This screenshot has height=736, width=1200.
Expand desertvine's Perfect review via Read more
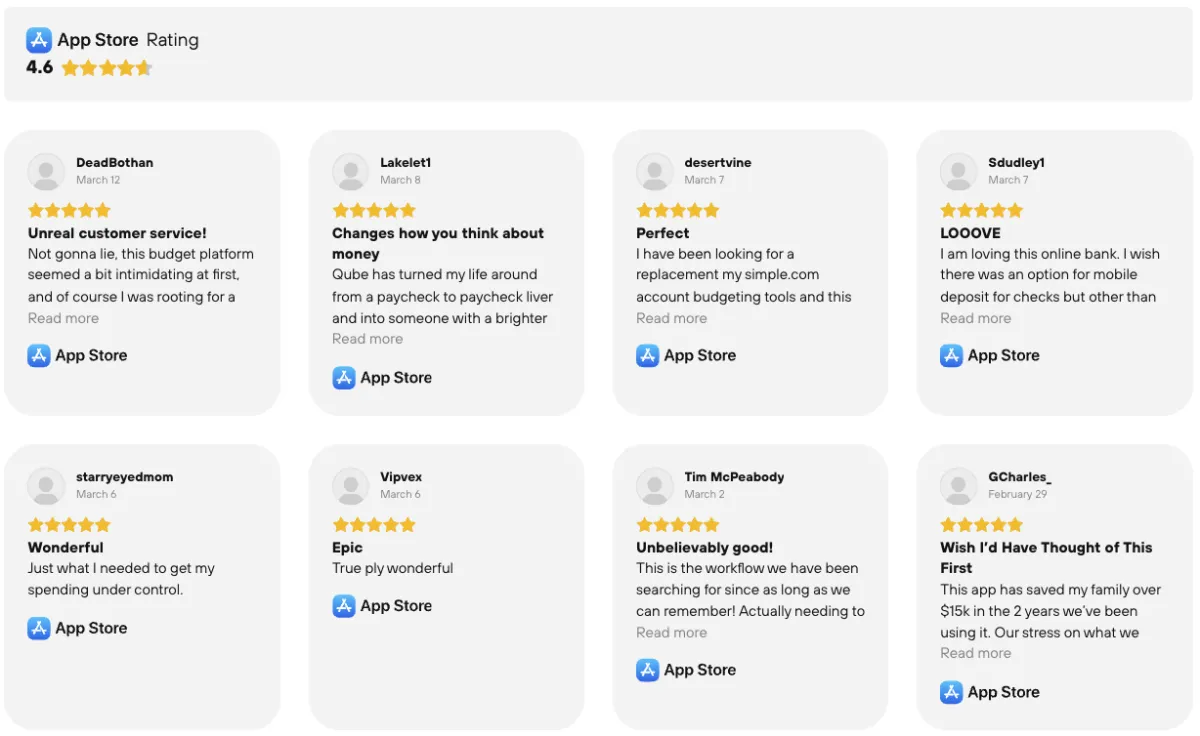[671, 318]
